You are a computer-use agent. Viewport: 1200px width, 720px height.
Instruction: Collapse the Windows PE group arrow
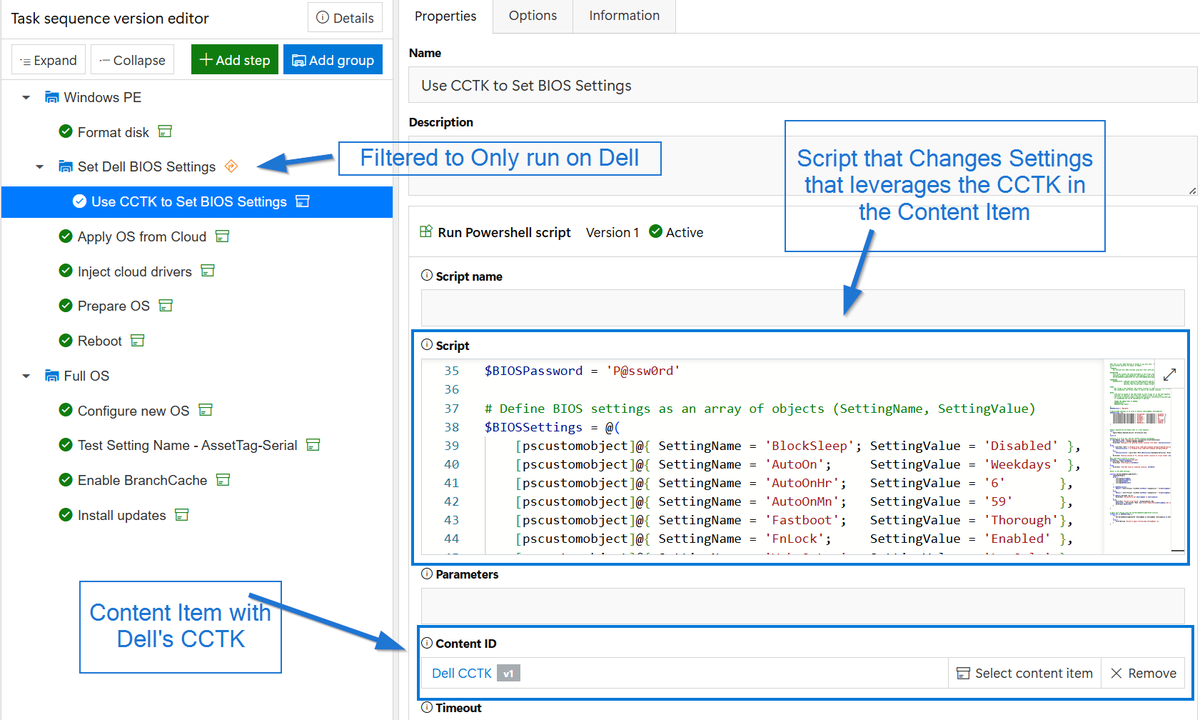[x=27, y=97]
